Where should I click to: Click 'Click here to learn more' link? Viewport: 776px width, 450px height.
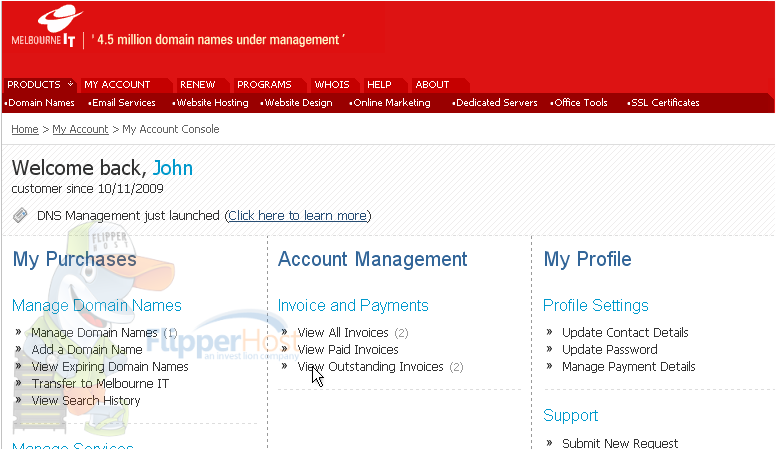tap(297, 216)
